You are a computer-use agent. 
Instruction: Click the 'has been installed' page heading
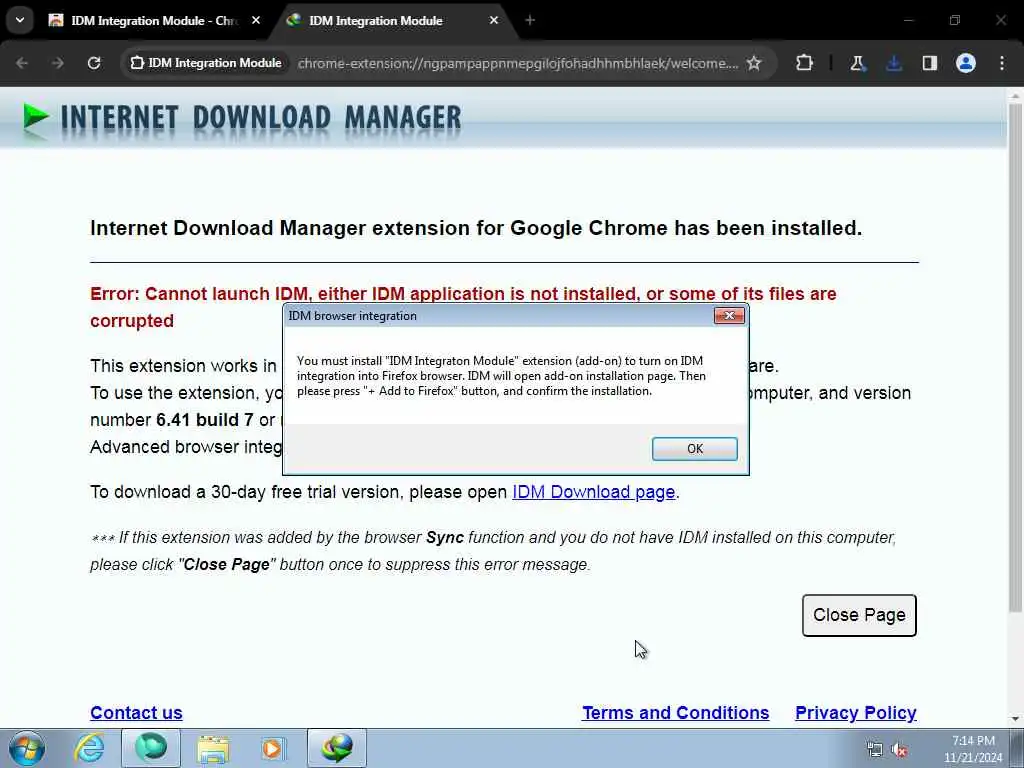pos(476,228)
